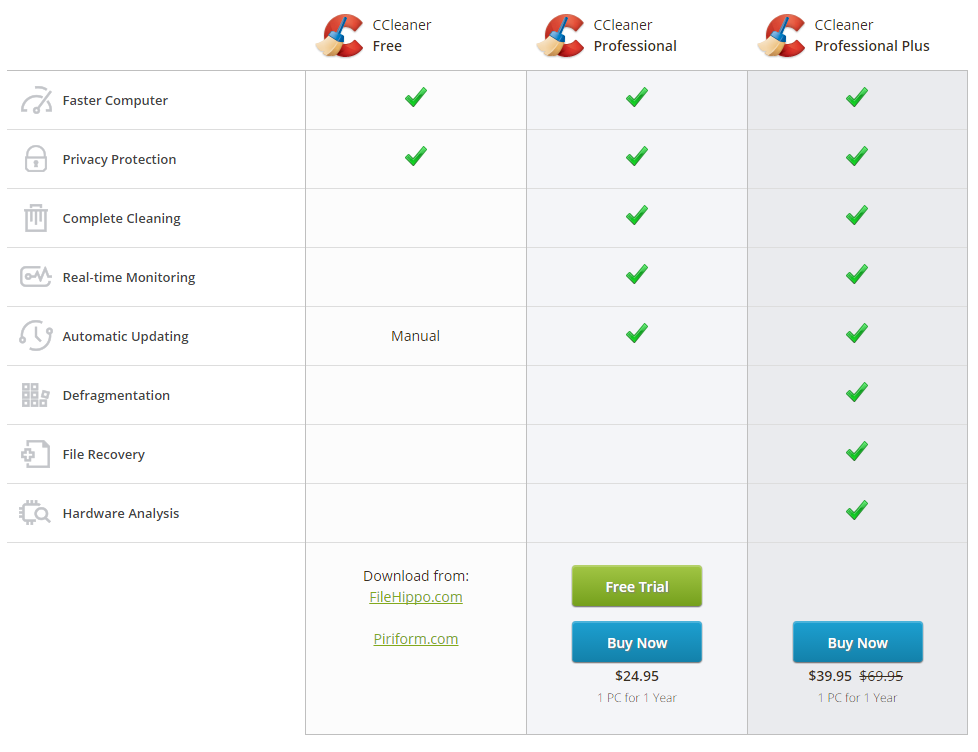This screenshot has width=978, height=752.
Task: Open the Piriform.com download link
Action: [416, 639]
